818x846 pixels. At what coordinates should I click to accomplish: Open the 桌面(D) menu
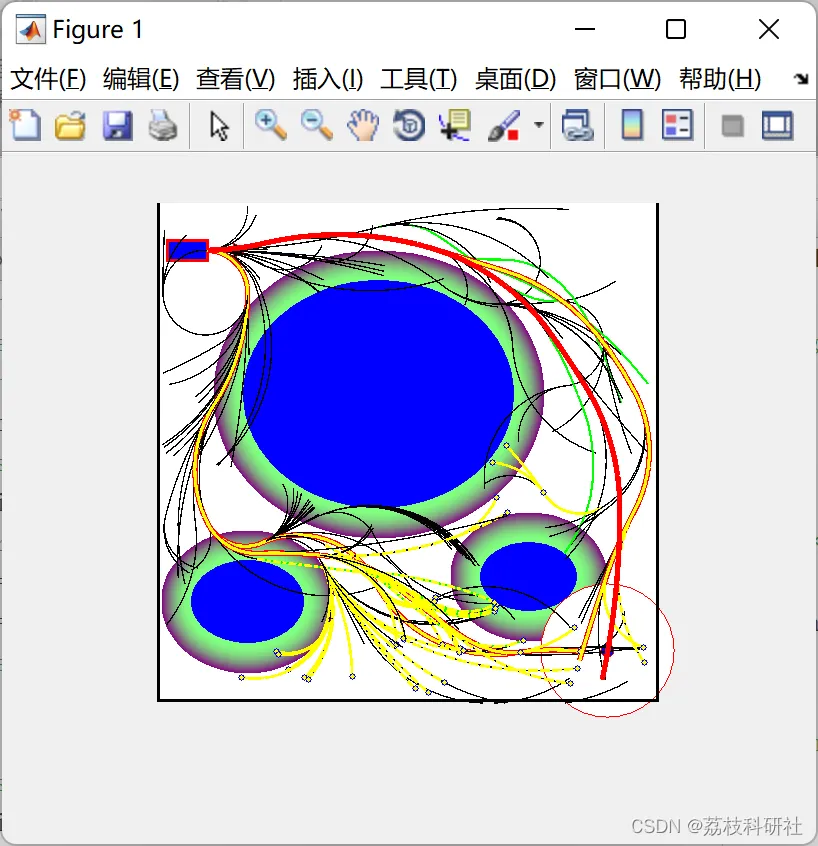pos(515,79)
